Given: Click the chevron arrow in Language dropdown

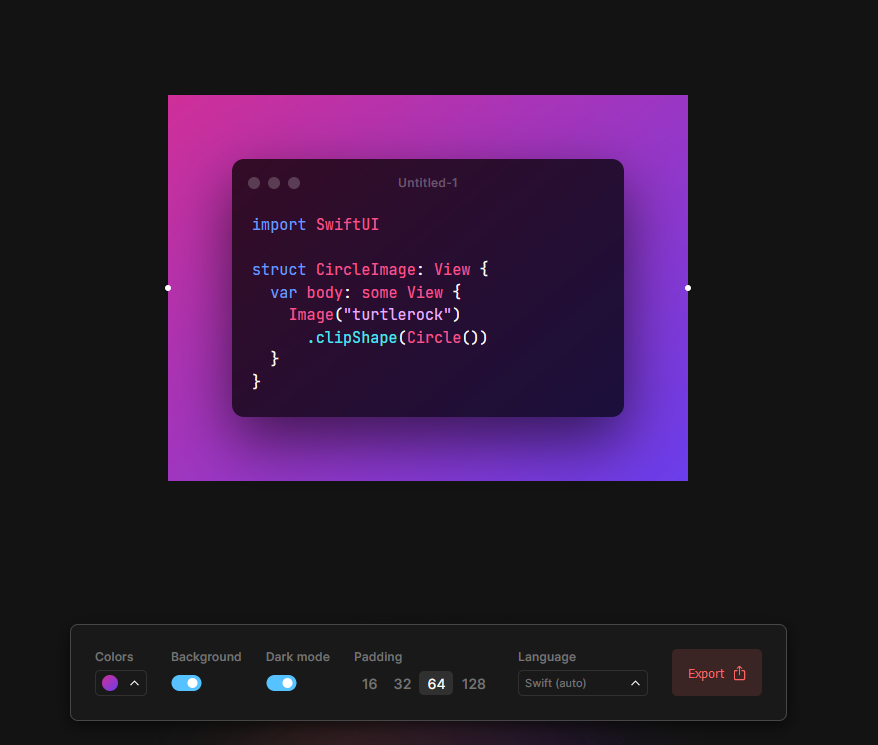Looking at the screenshot, I should (x=635, y=683).
